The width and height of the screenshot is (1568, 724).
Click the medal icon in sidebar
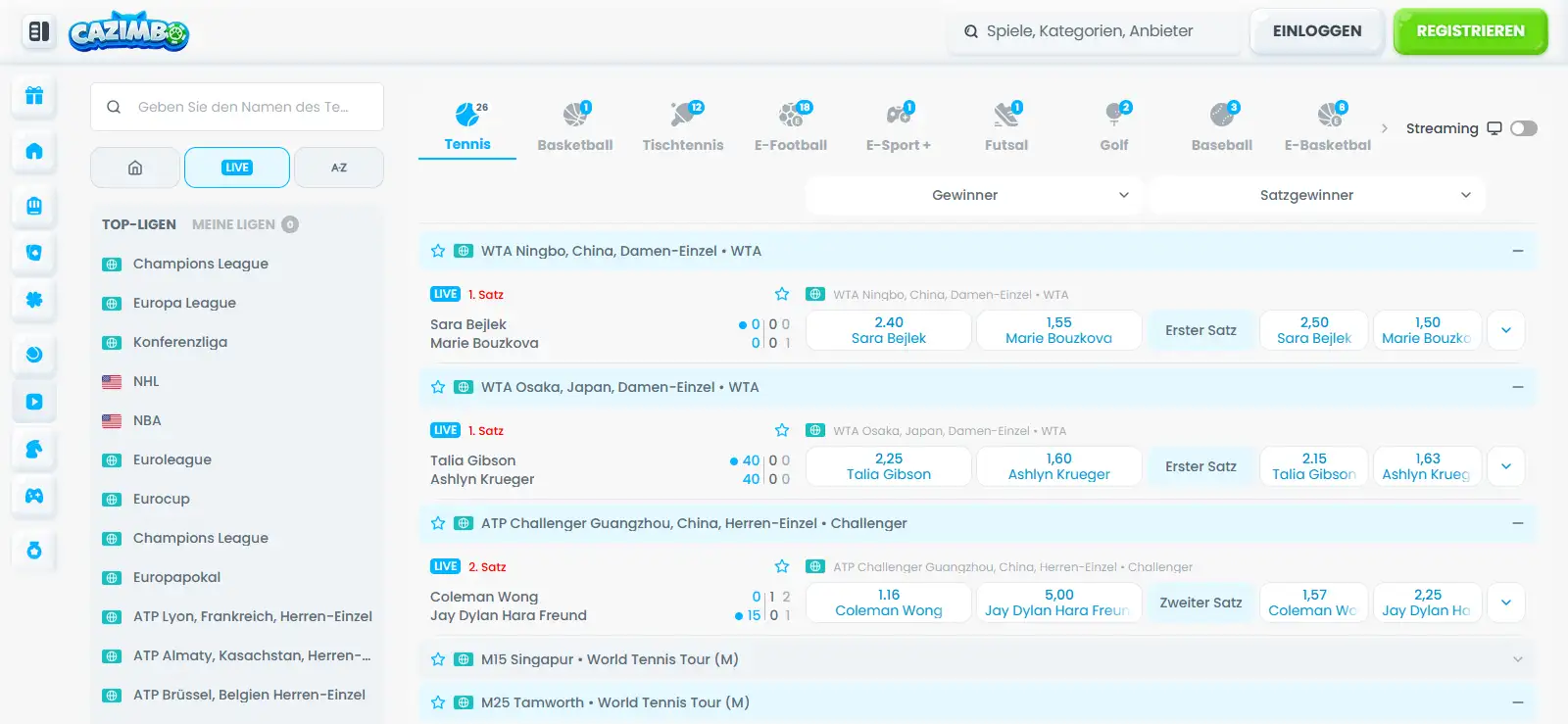(34, 551)
